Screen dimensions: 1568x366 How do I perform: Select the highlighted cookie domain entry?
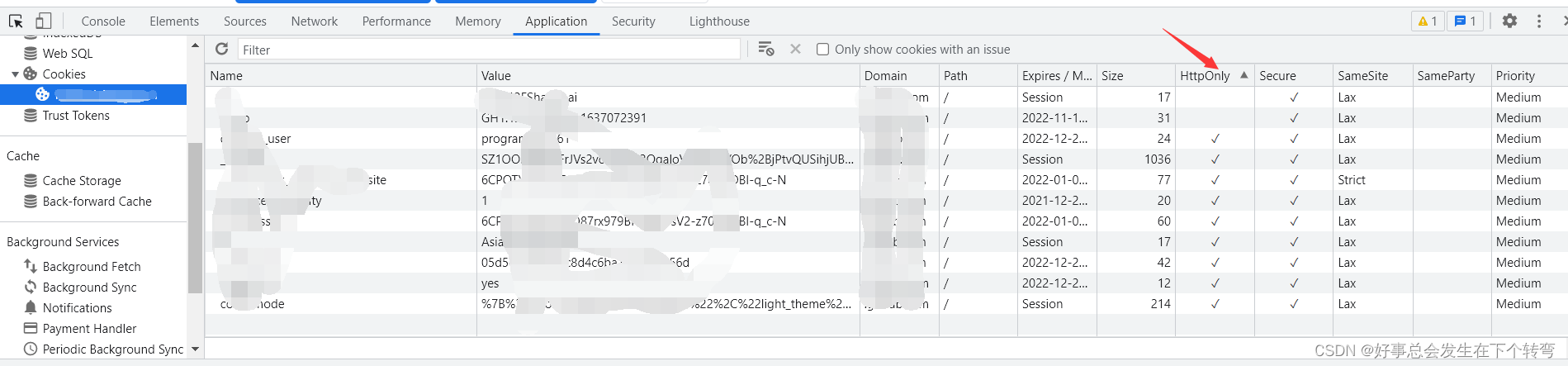coord(93,94)
